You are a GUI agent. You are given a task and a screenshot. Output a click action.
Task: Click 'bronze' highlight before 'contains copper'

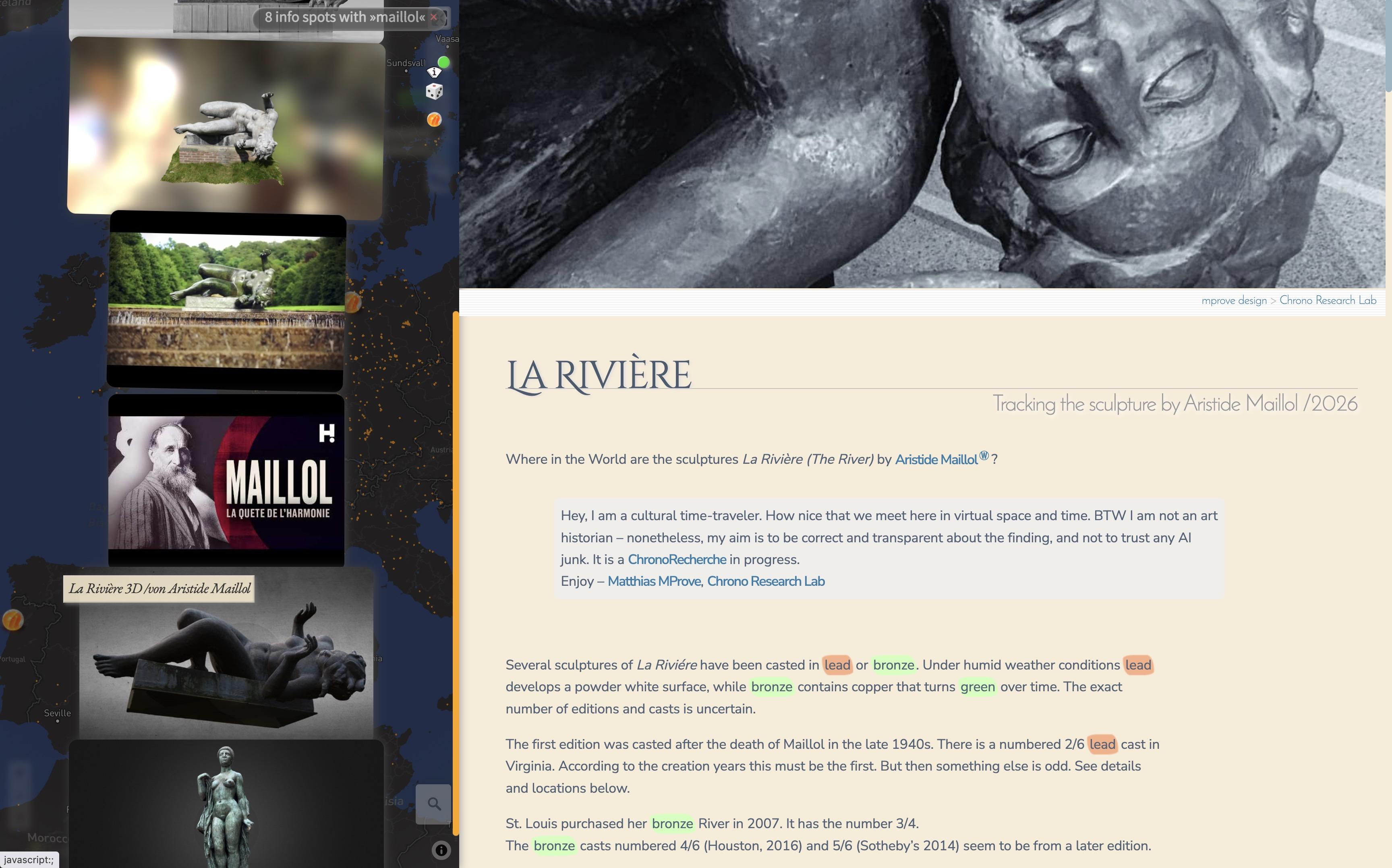[x=771, y=687]
